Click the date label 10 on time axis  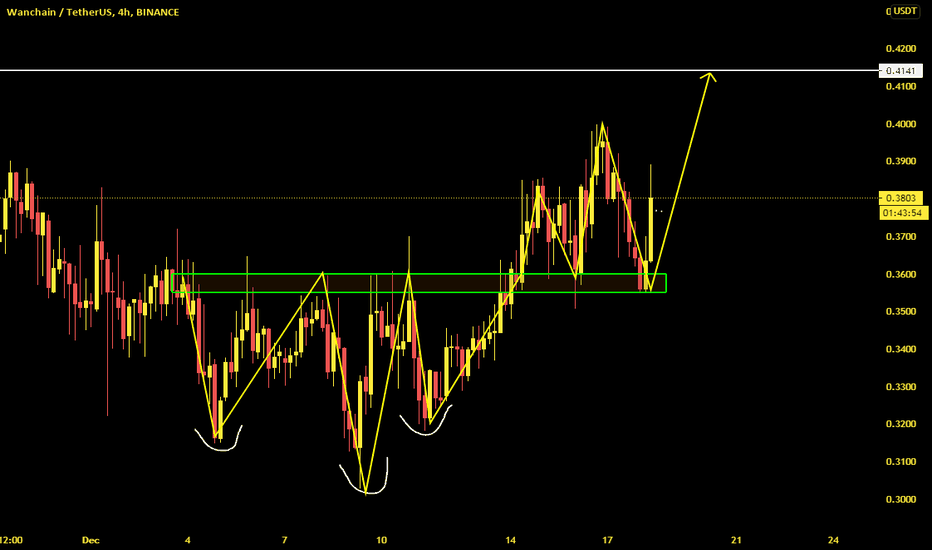(381, 540)
